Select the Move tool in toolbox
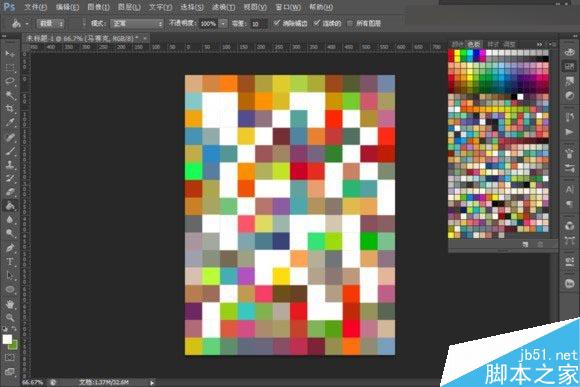Viewport: 580px width, 387px height. pyautogui.click(x=10, y=54)
